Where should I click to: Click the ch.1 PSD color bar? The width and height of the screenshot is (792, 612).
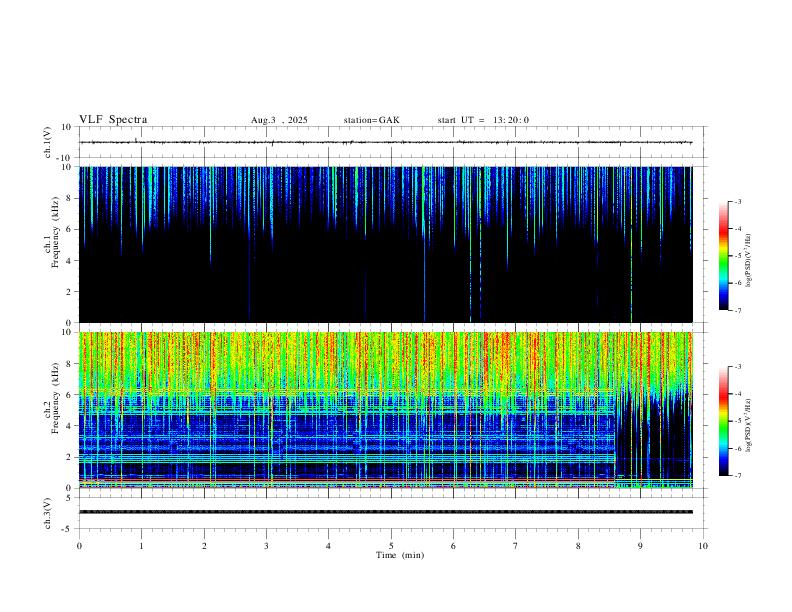(723, 256)
